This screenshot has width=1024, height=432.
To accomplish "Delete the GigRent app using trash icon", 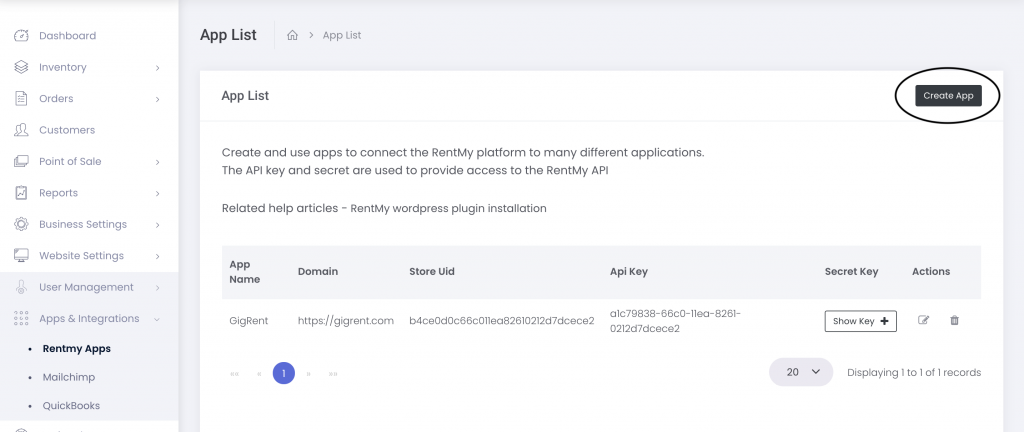I will tap(954, 320).
